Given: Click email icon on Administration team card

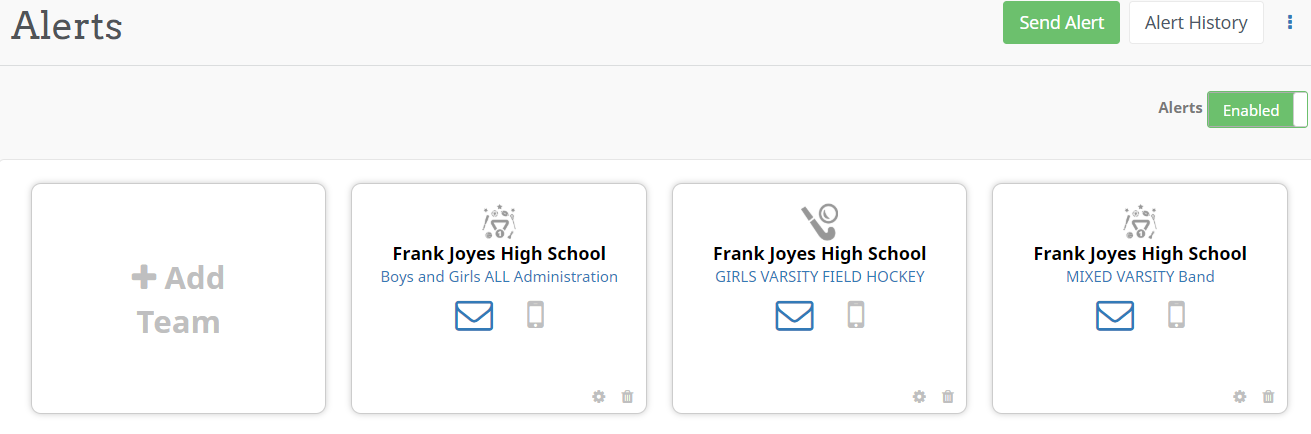Looking at the screenshot, I should tap(474, 316).
